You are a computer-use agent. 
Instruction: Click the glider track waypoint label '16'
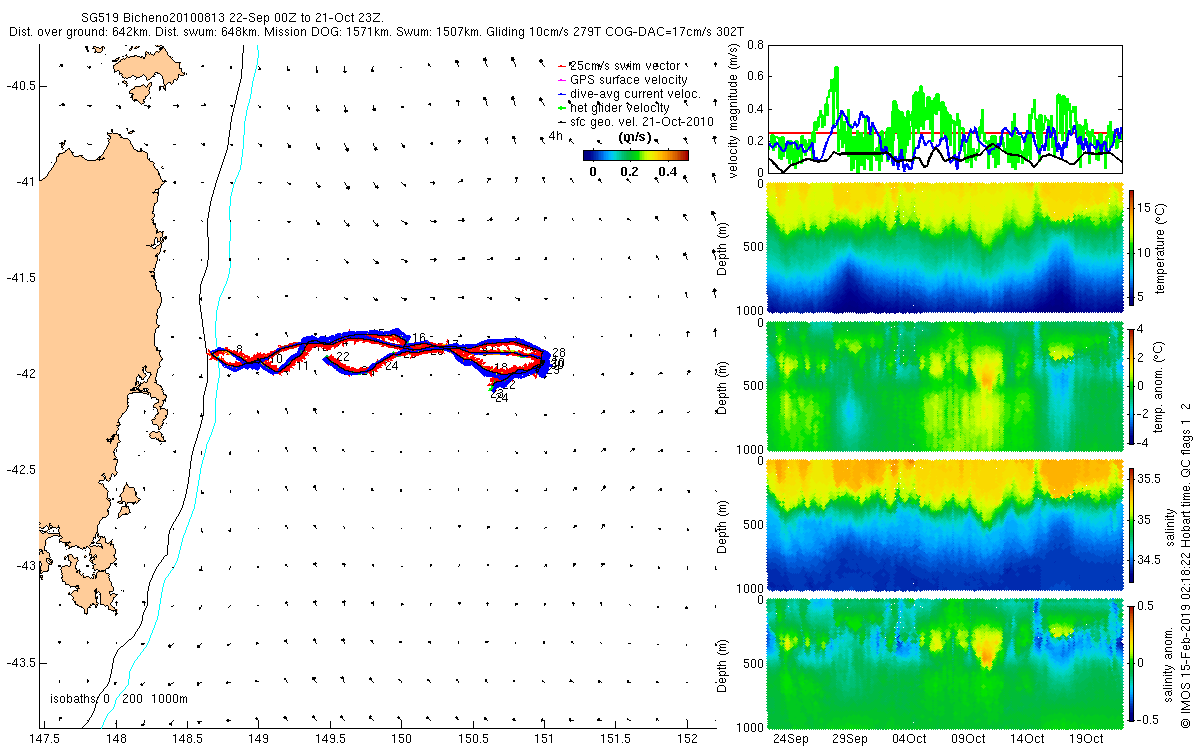click(x=419, y=338)
